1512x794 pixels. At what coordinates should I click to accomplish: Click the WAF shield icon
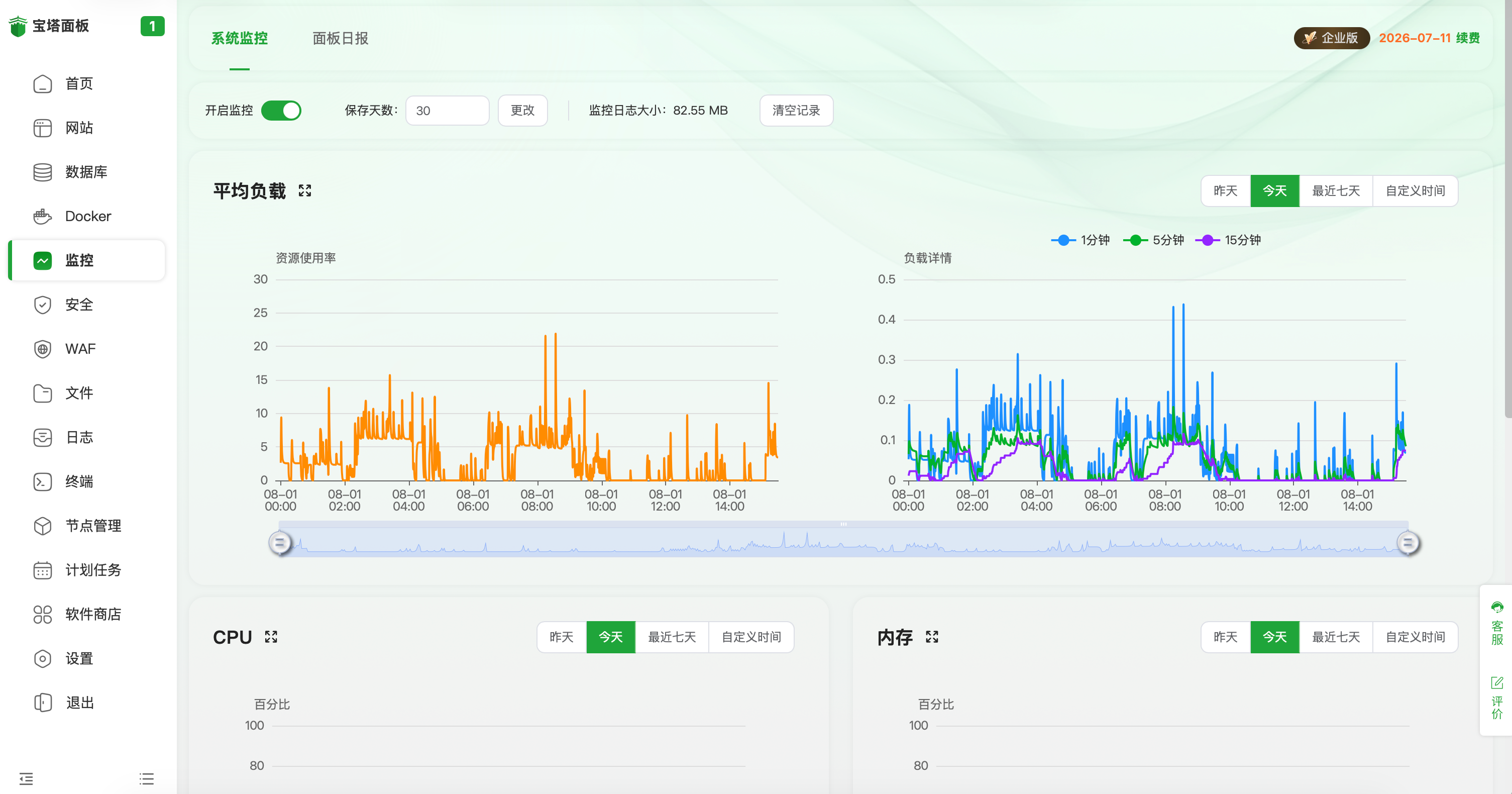[x=42, y=349]
